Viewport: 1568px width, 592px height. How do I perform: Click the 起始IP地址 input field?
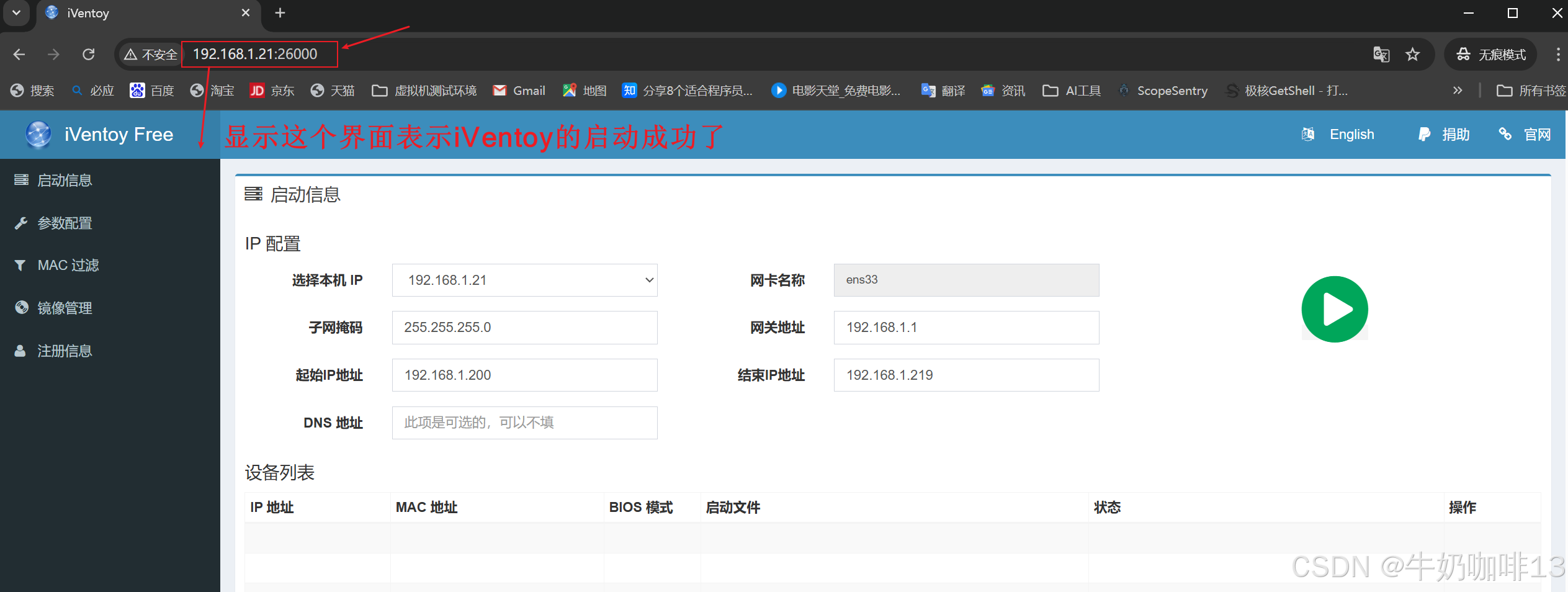pyautogui.click(x=525, y=375)
